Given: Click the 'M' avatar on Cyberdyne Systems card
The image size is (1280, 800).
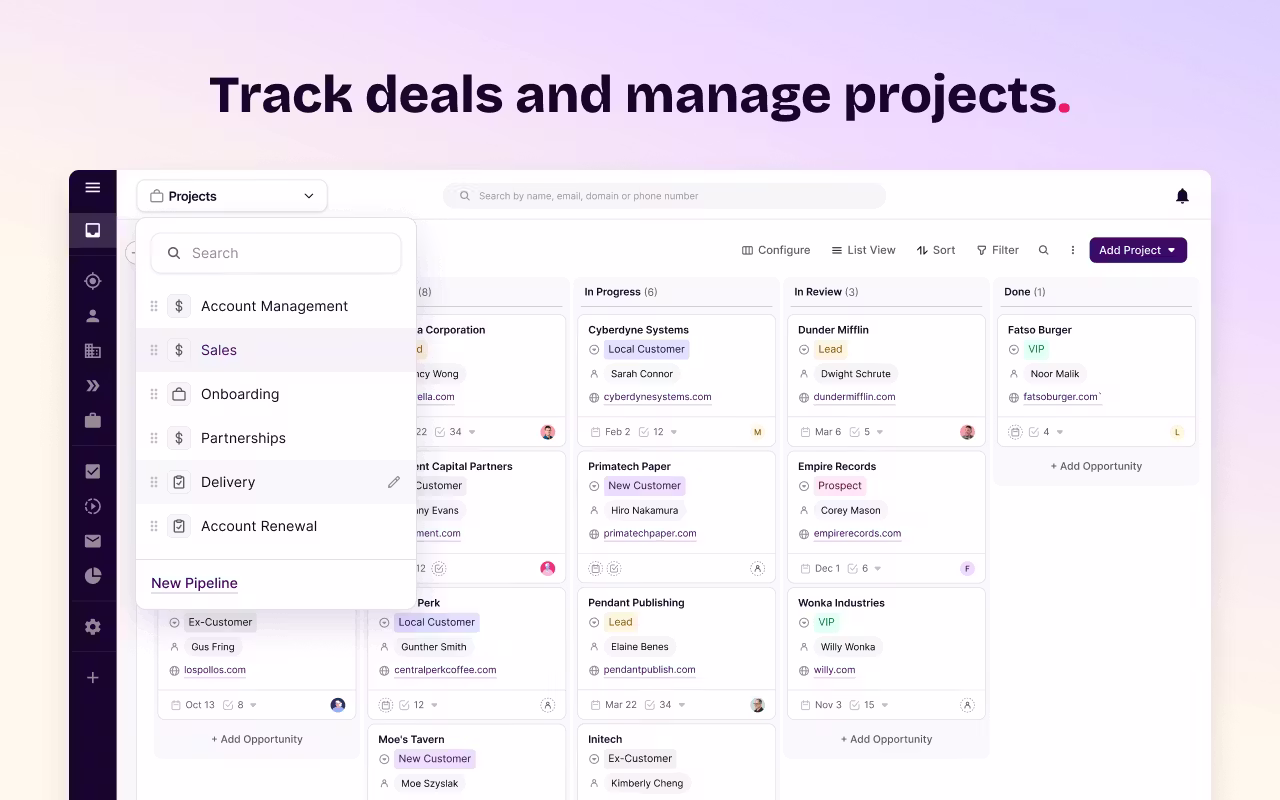Looking at the screenshot, I should [x=758, y=432].
